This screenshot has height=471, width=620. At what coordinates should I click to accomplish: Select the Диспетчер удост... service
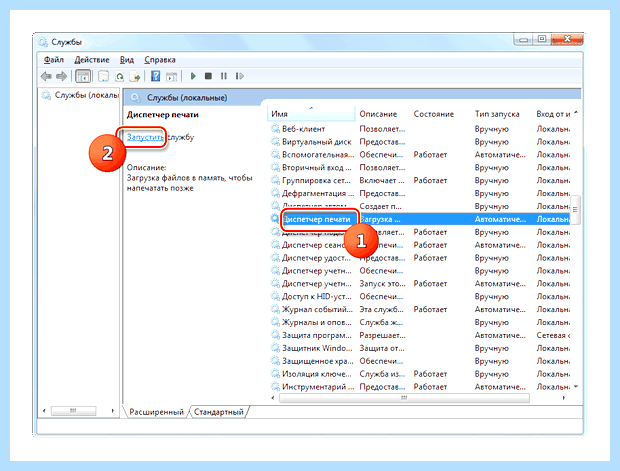(x=420, y=258)
